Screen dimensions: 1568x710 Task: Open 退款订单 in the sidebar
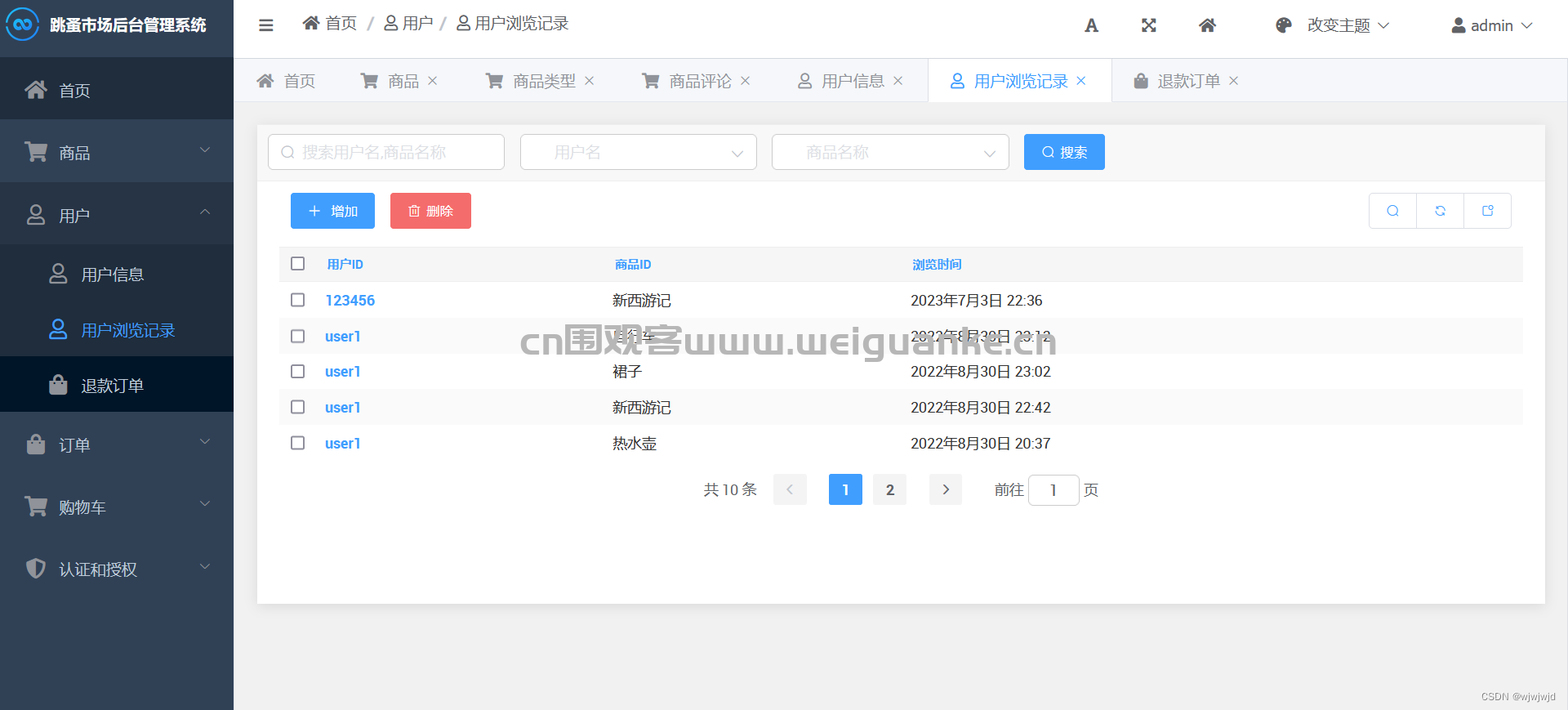pyautogui.click(x=117, y=385)
